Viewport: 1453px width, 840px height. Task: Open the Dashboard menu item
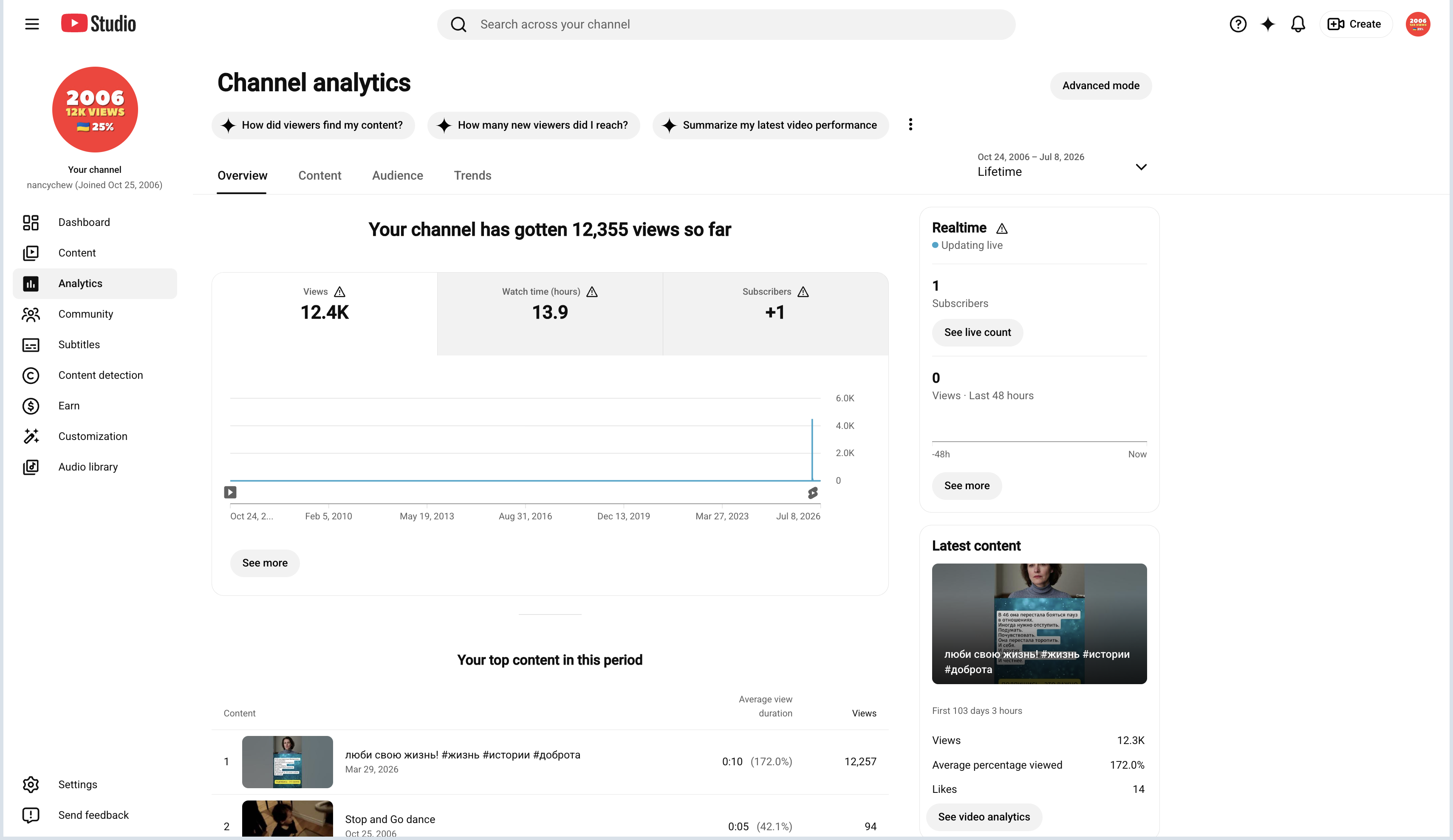[95, 223]
